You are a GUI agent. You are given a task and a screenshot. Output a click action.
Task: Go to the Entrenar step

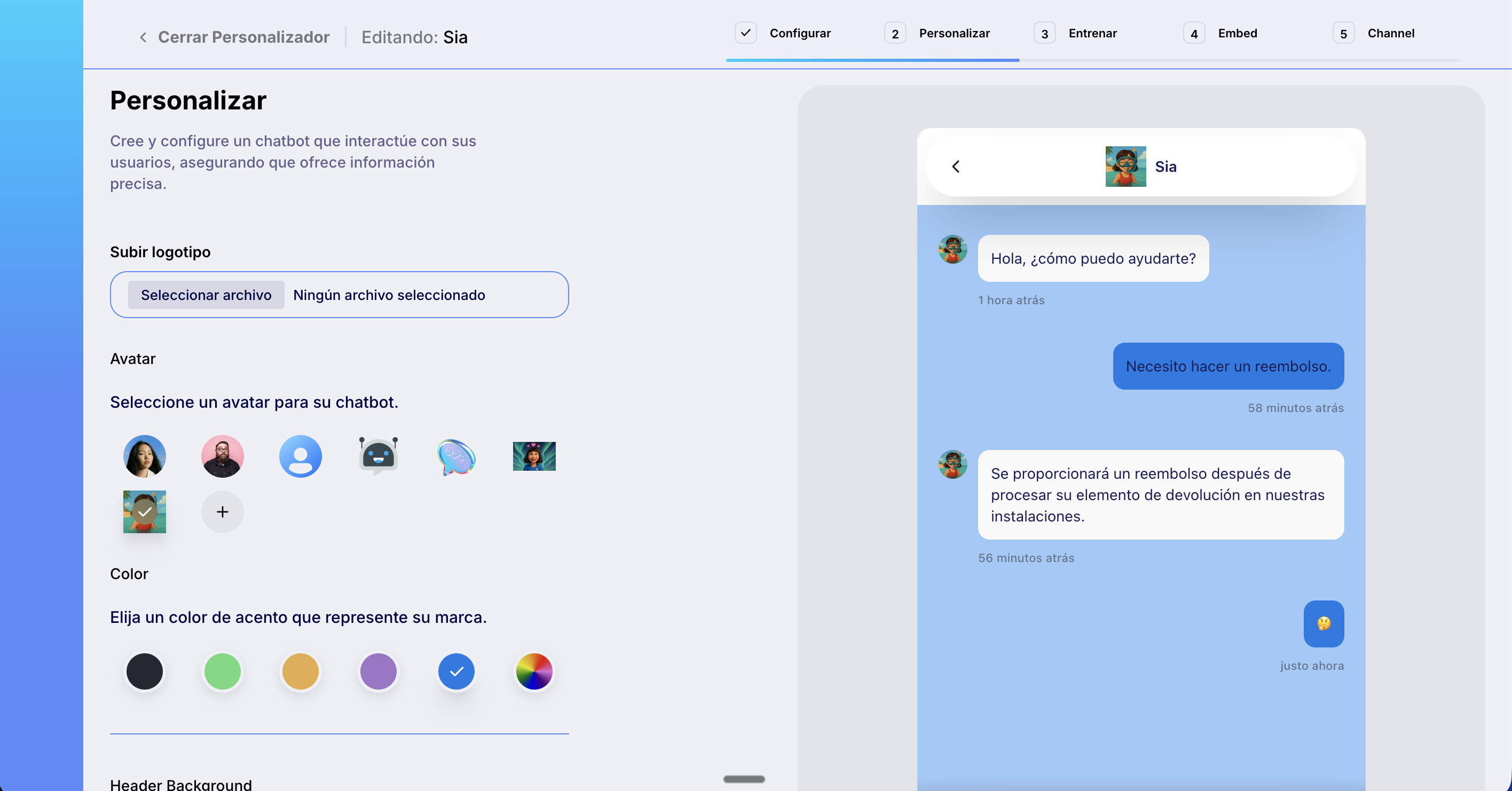pyautogui.click(x=1092, y=34)
